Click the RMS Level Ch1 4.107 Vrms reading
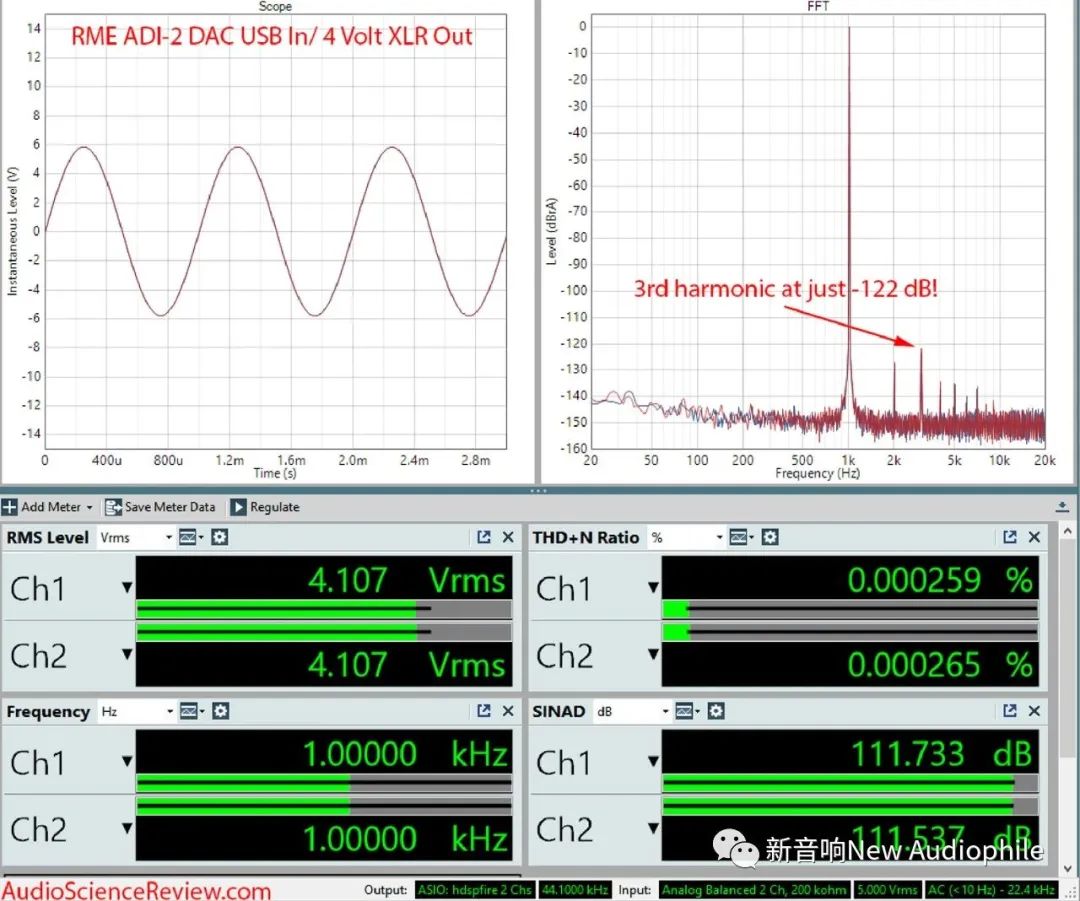The height and width of the screenshot is (901, 1080). [406, 580]
